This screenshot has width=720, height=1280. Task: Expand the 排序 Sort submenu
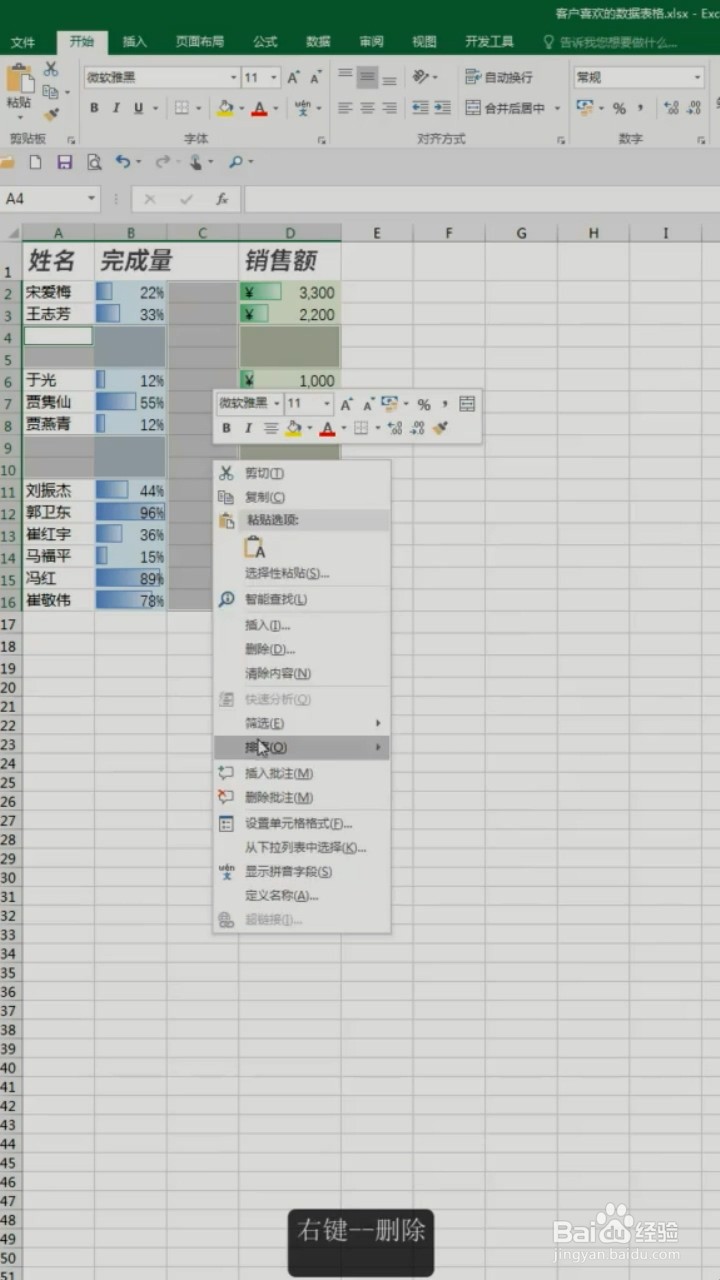(x=301, y=747)
